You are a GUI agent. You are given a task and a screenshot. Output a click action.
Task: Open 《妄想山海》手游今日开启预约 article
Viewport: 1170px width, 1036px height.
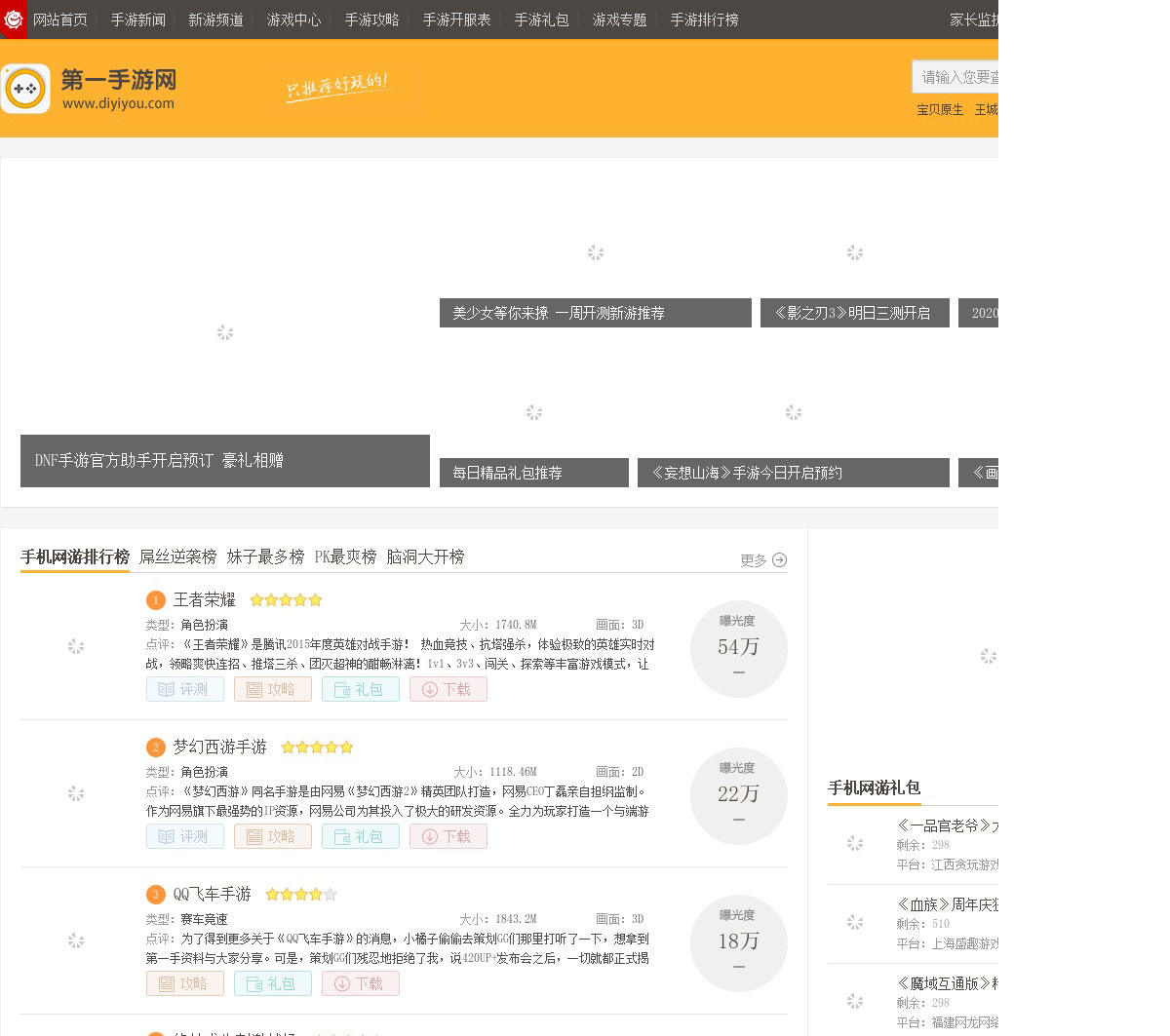(793, 473)
